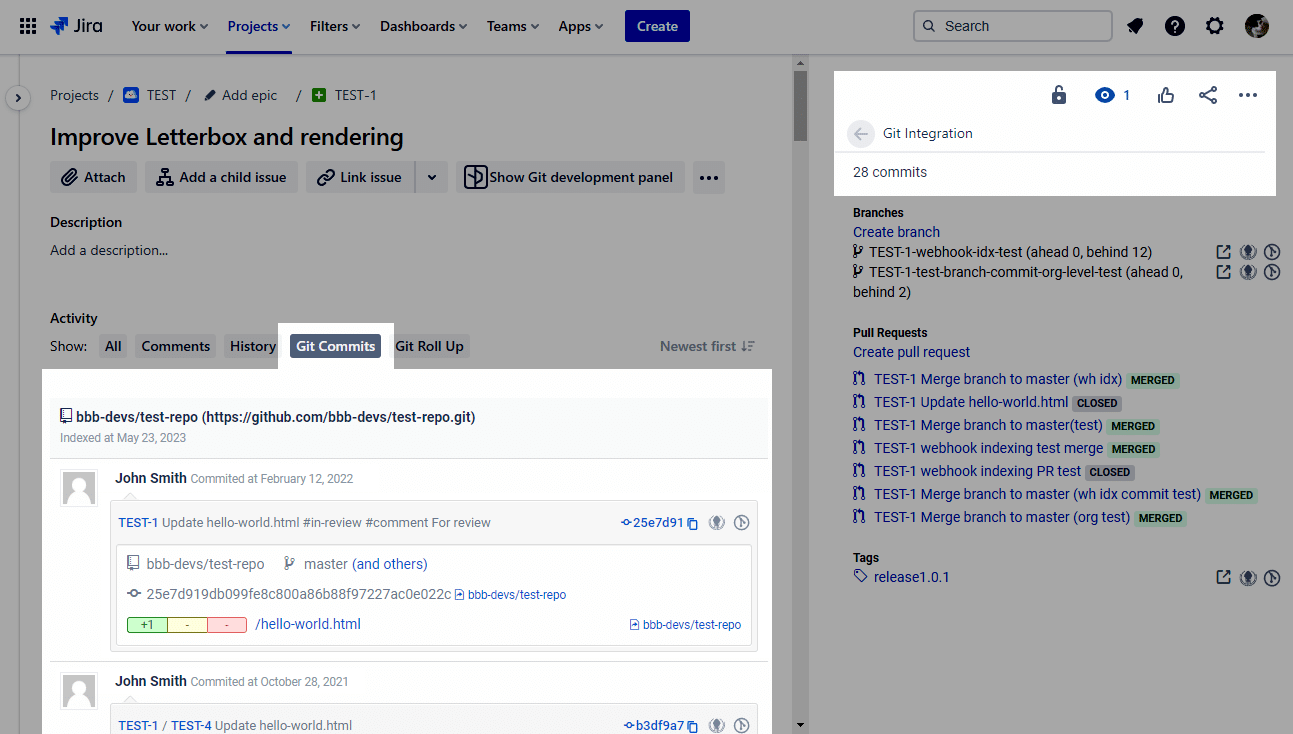Click the Create button
Screen dimensions: 1293x734
point(657,26)
